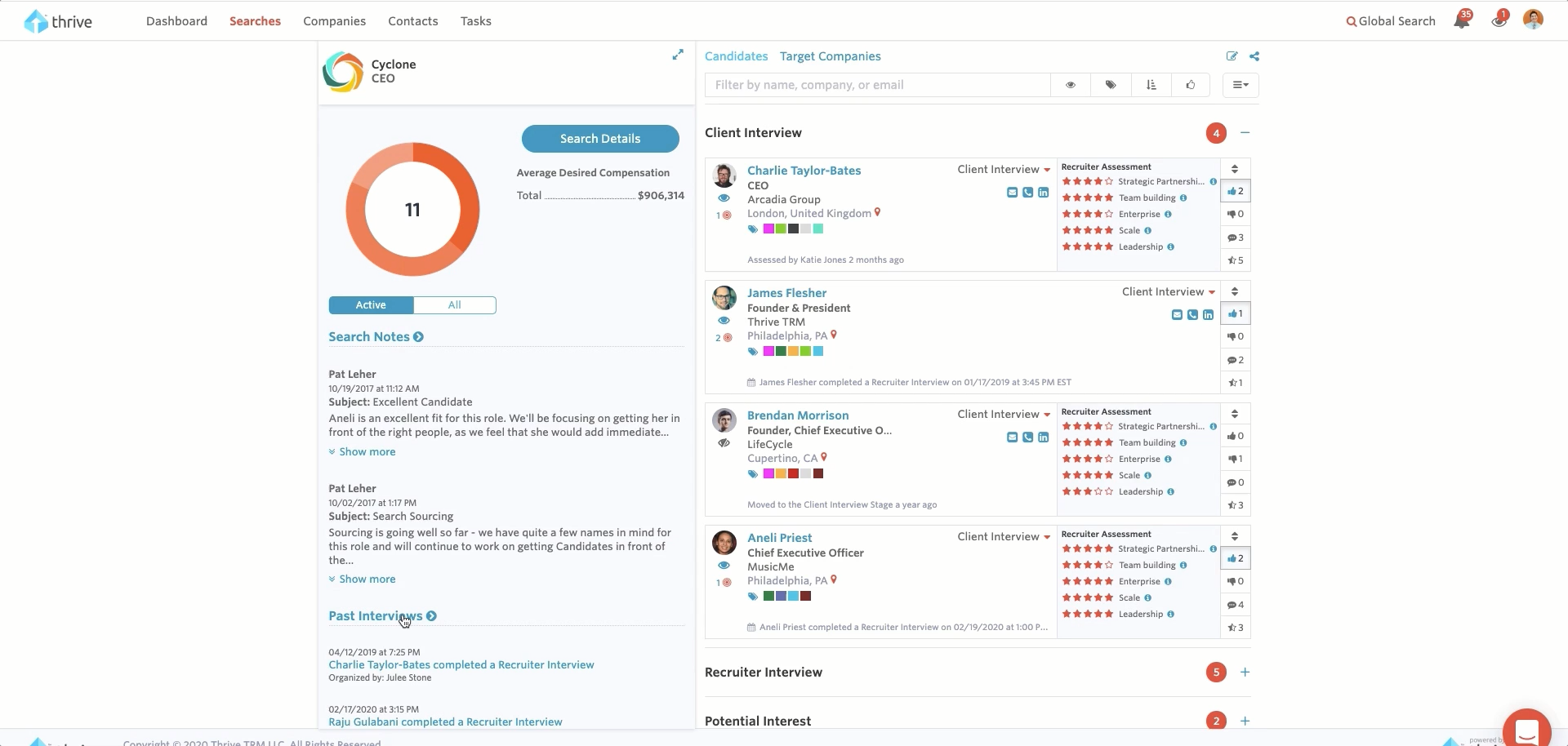
Task: Switch to the Target Companies tab
Action: coord(830,56)
